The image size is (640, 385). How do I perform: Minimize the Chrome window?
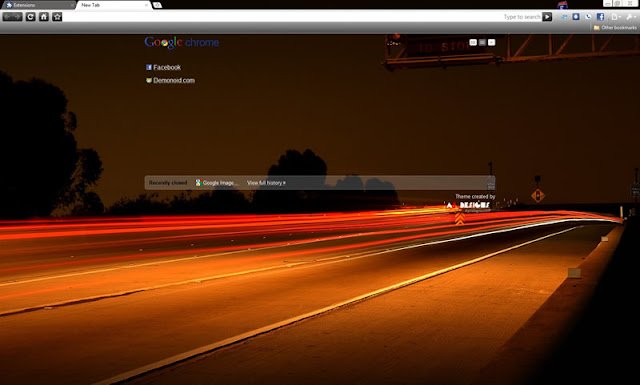point(608,3)
